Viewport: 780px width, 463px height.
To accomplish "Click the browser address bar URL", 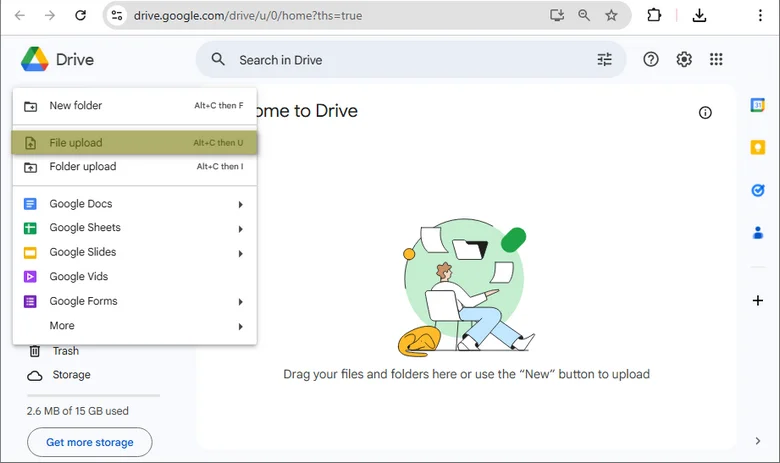I will pos(248,15).
